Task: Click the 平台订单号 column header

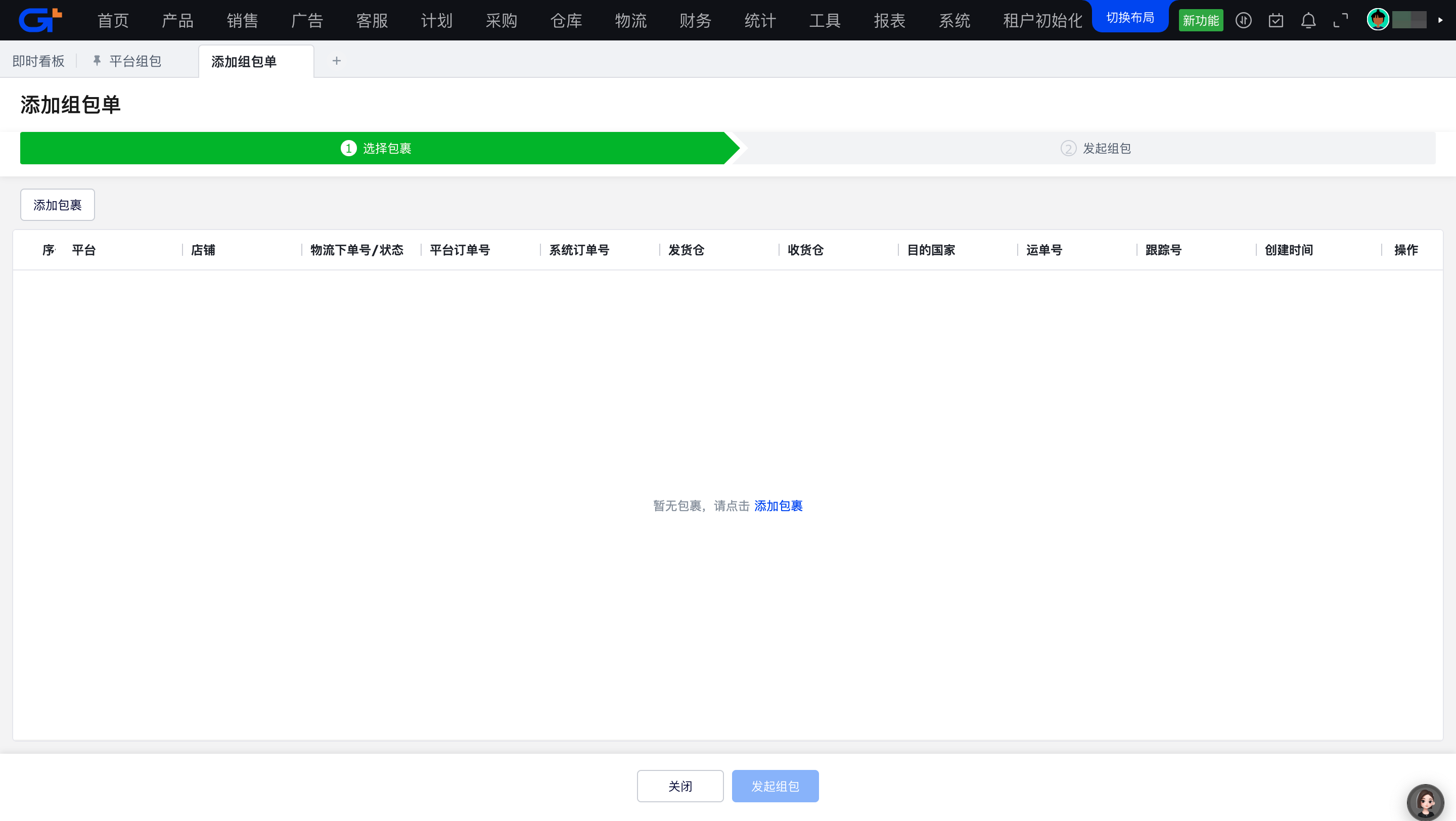Action: (x=460, y=250)
